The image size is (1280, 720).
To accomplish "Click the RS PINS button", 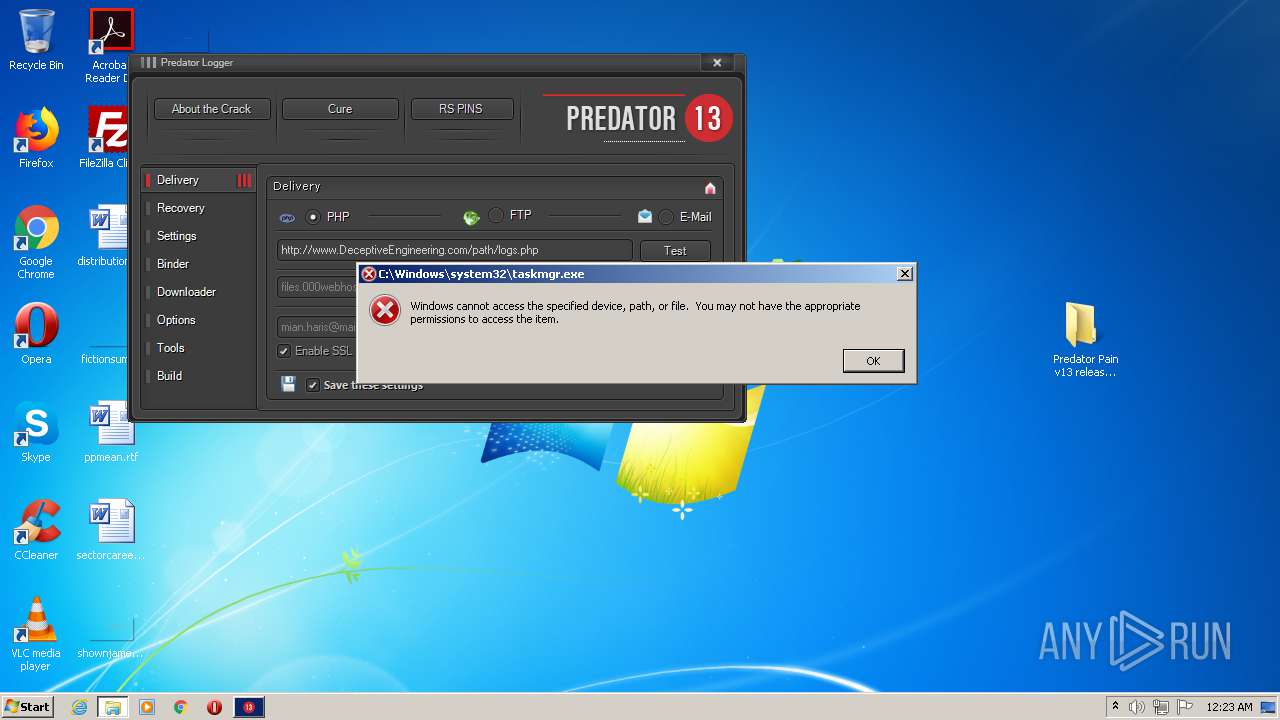I will [461, 109].
